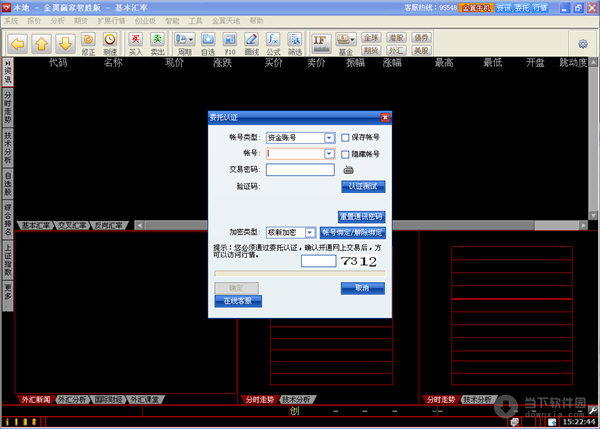The height and width of the screenshot is (429, 600).
Task: Click the horizontal scrollbar right arrow
Action: pos(583,225)
